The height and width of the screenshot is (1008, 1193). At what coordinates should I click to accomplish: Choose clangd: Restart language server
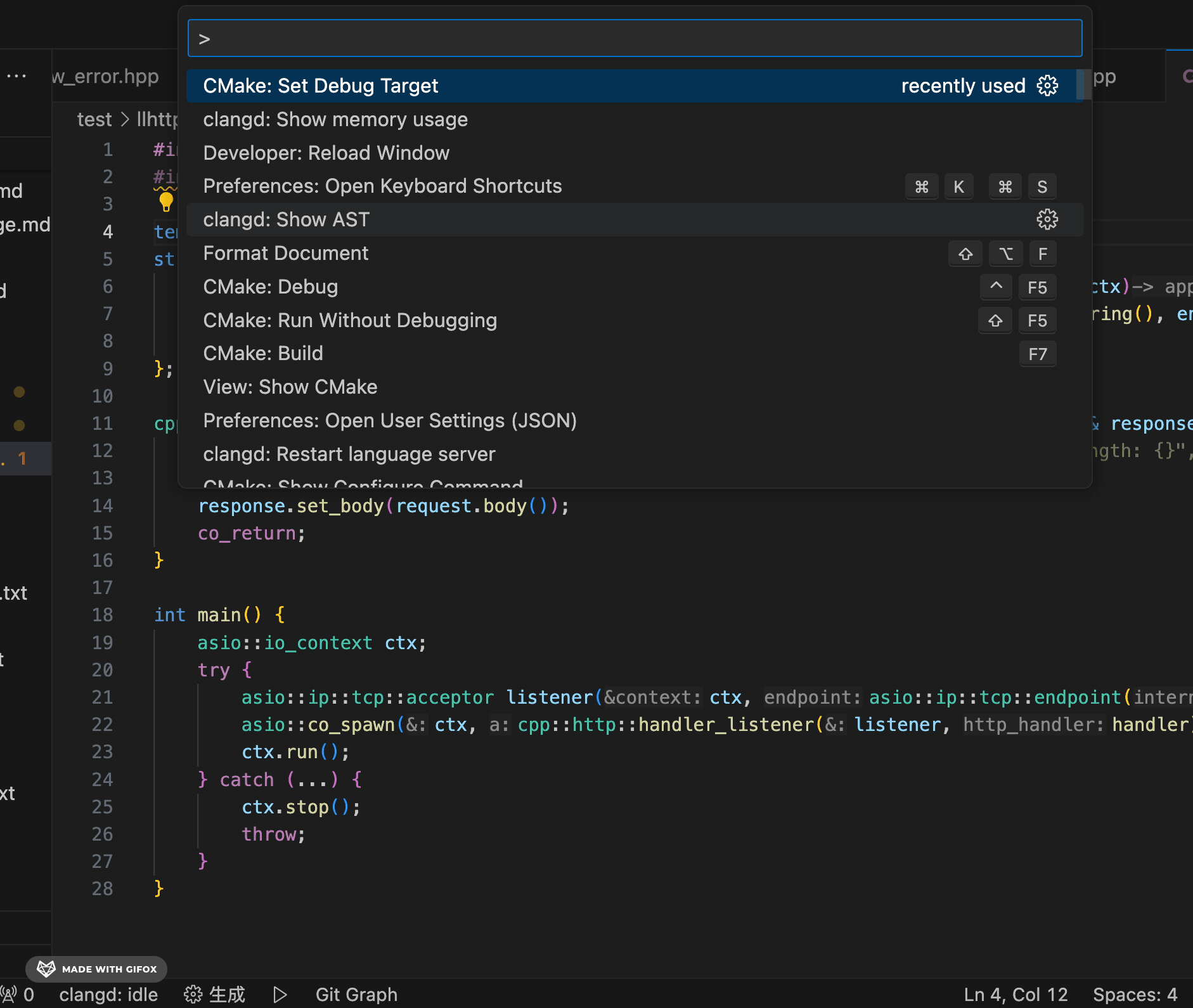(x=635, y=454)
